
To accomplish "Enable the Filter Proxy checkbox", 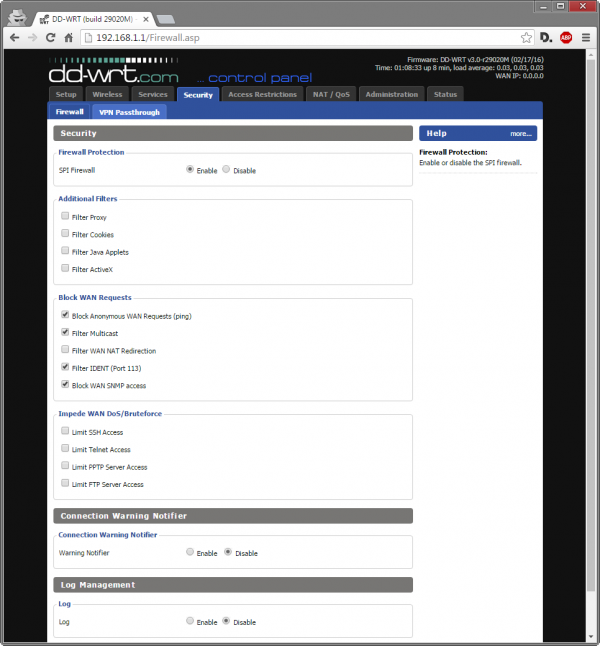I will point(65,216).
